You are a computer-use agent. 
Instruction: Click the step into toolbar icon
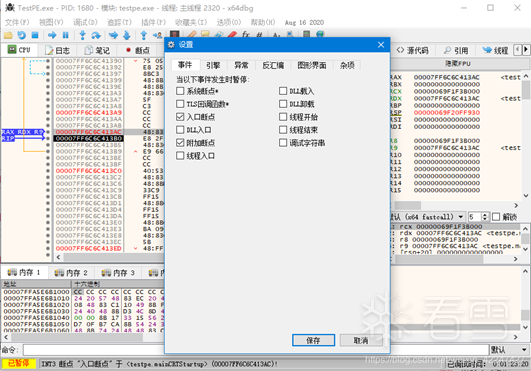click(x=82, y=35)
